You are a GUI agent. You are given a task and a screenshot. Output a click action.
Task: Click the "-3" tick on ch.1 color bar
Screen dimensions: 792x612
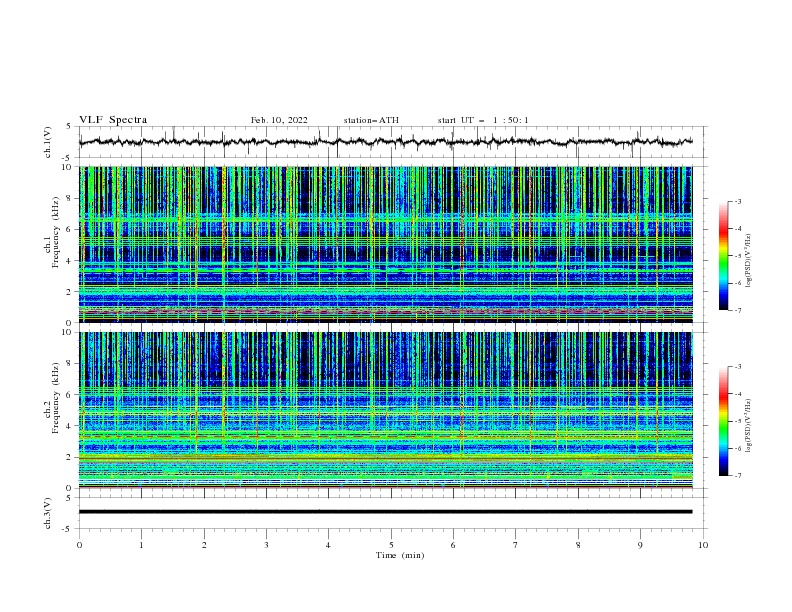pos(737,201)
